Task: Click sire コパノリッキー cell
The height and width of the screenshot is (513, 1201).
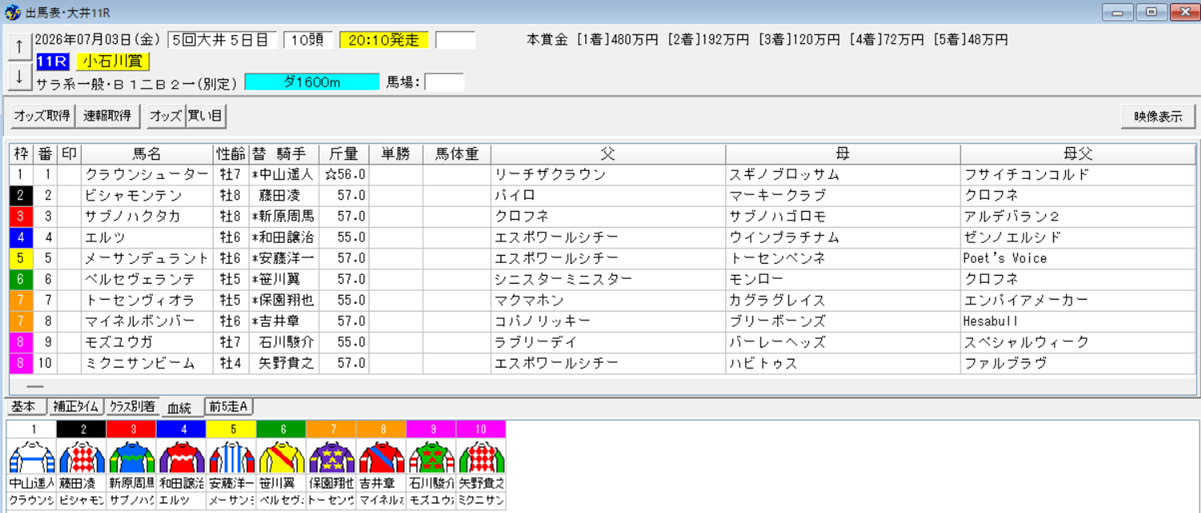Action: (x=608, y=321)
